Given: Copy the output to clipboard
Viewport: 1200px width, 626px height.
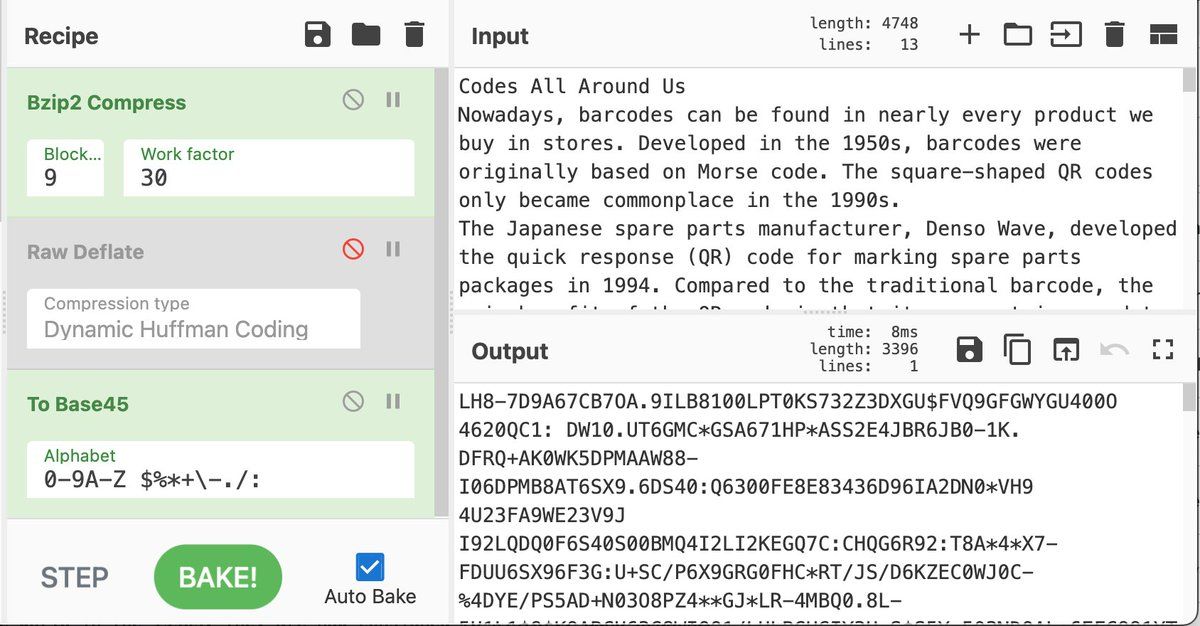Looking at the screenshot, I should click(1016, 350).
